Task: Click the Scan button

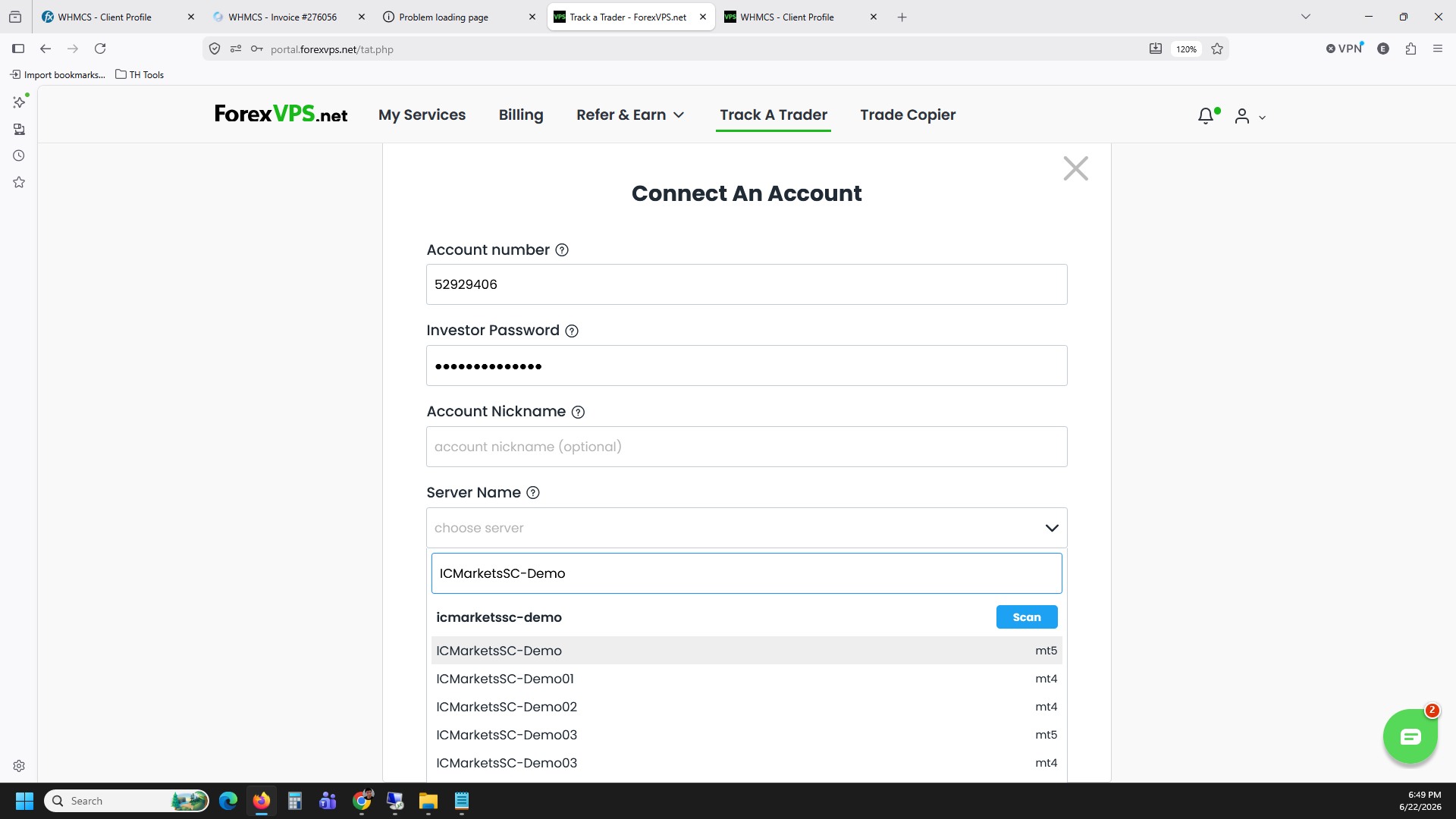Action: click(1027, 617)
